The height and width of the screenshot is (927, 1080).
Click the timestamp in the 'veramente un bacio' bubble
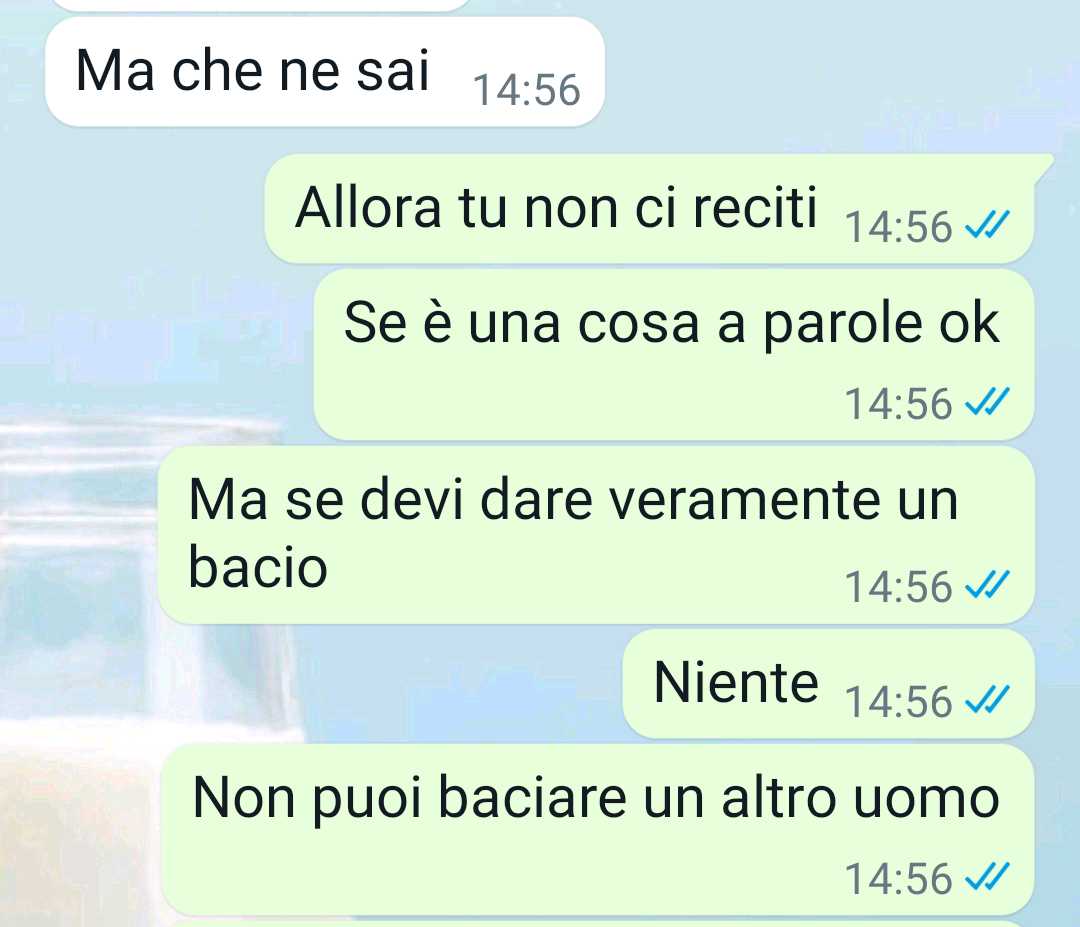899,587
